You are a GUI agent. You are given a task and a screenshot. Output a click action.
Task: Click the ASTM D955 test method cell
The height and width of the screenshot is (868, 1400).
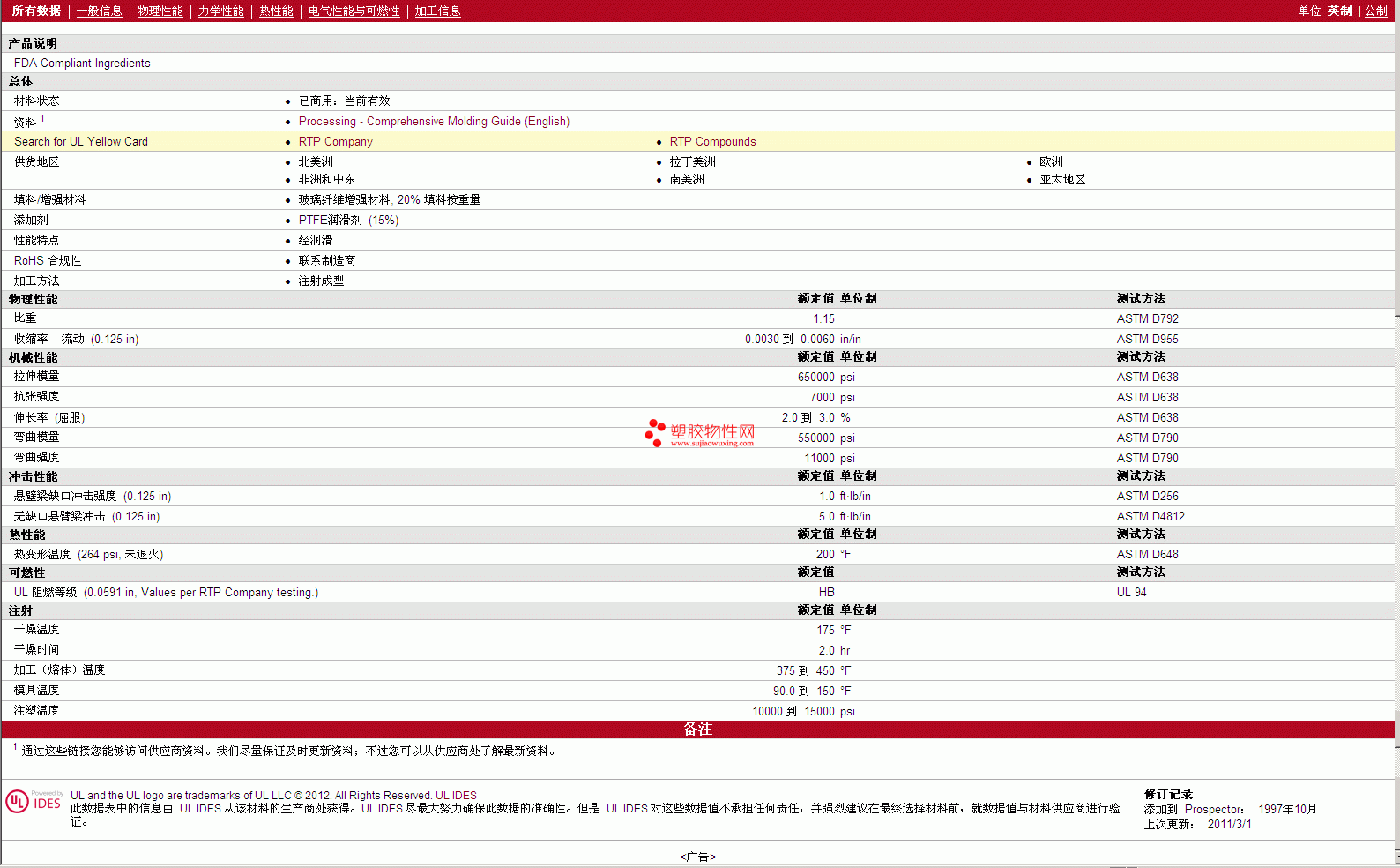1147,340
